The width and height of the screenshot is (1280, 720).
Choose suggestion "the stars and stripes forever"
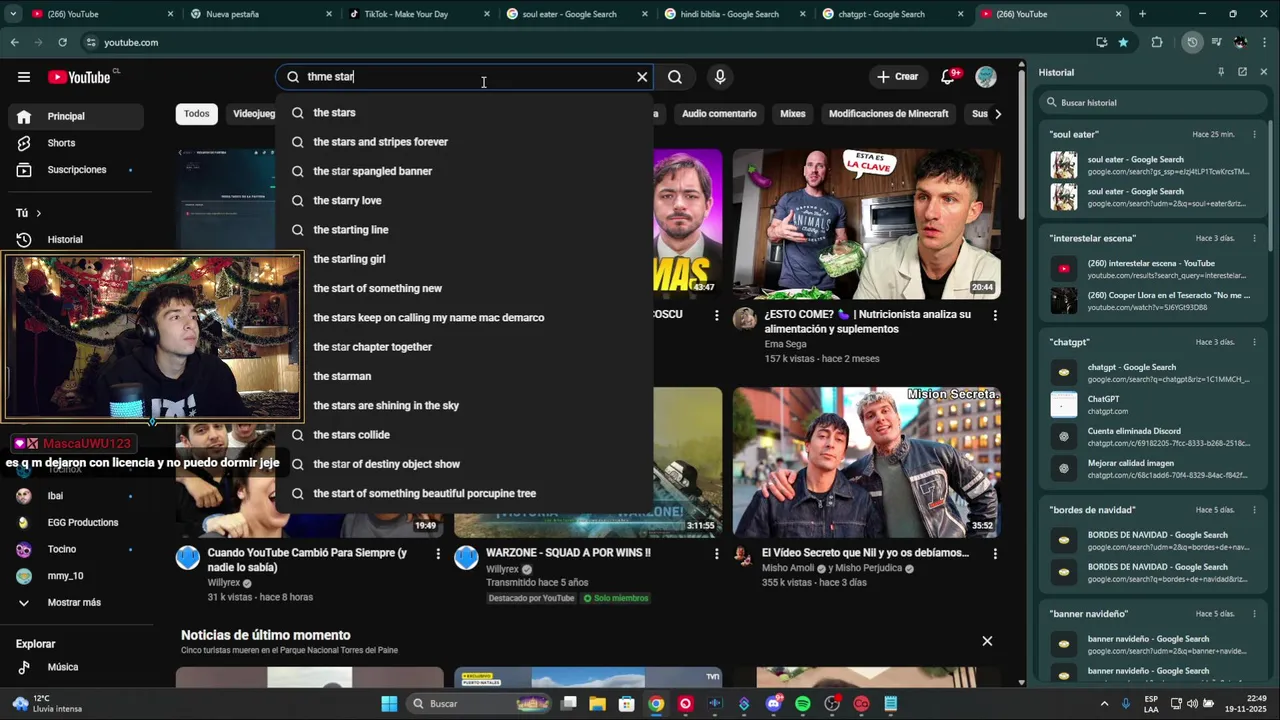click(x=464, y=142)
